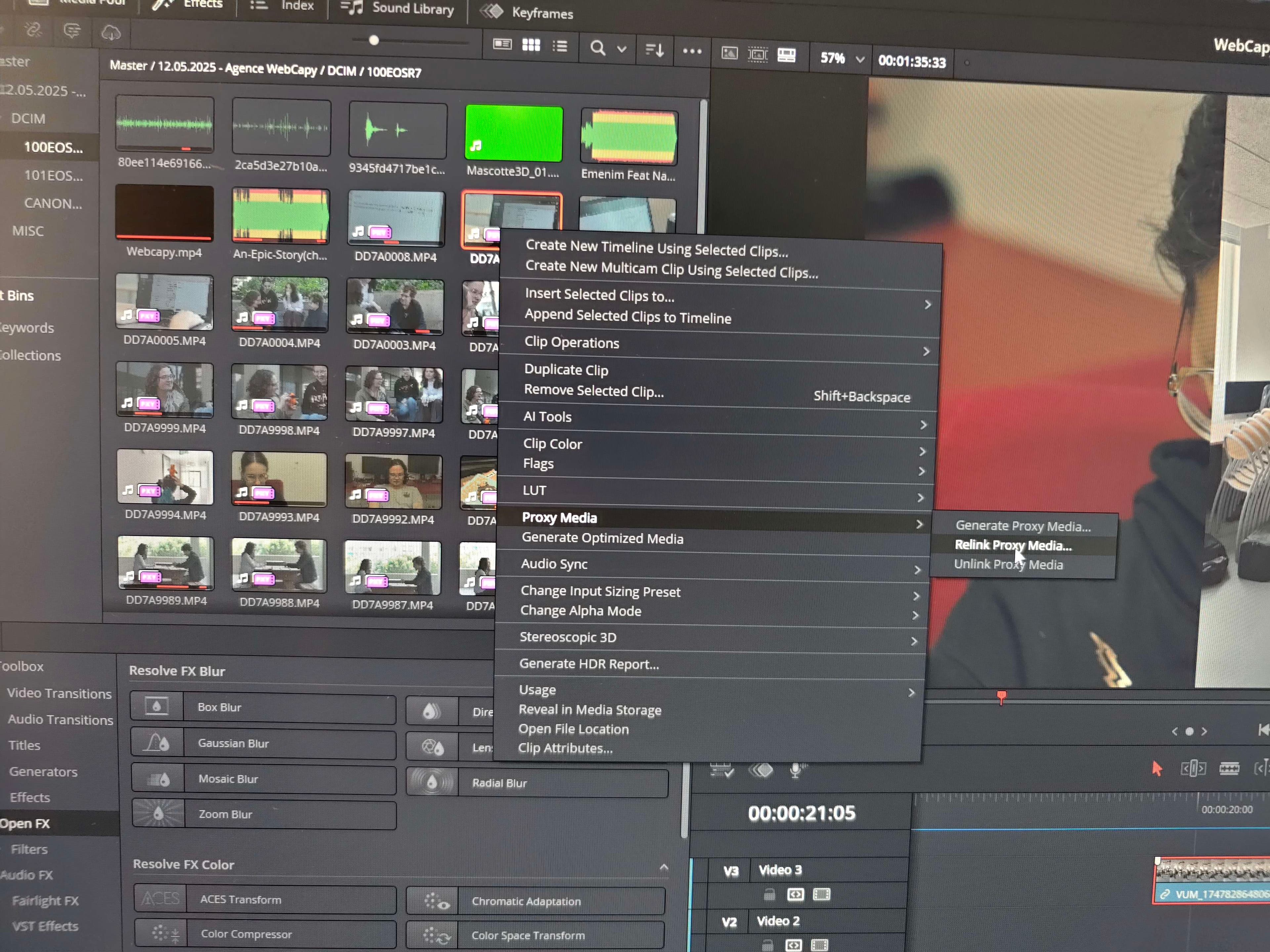Toggle auto select on the Video 3 track
1270x952 pixels.
click(795, 894)
